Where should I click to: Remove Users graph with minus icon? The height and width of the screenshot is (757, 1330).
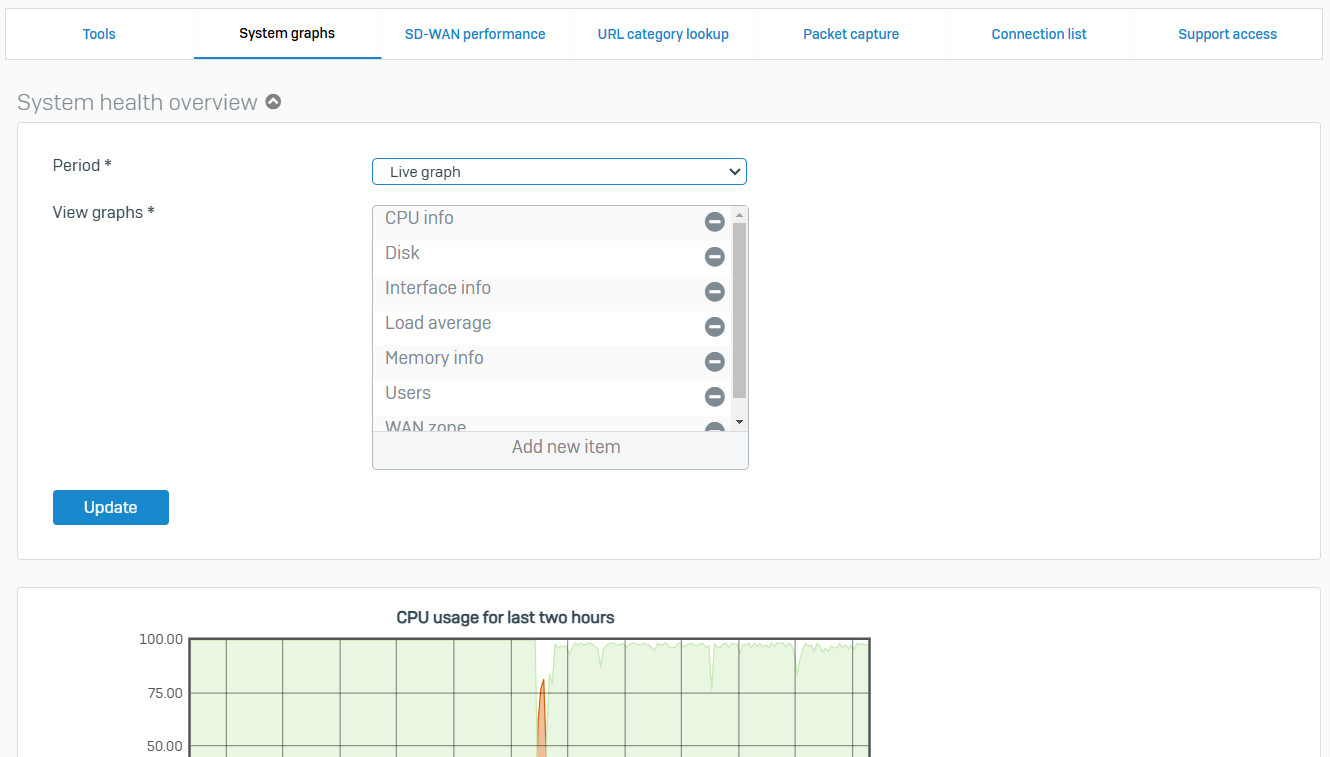click(x=714, y=397)
